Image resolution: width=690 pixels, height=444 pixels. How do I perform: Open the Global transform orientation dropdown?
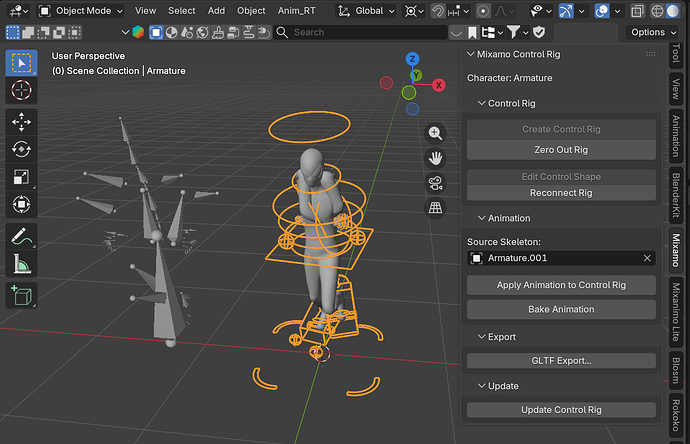tap(366, 11)
